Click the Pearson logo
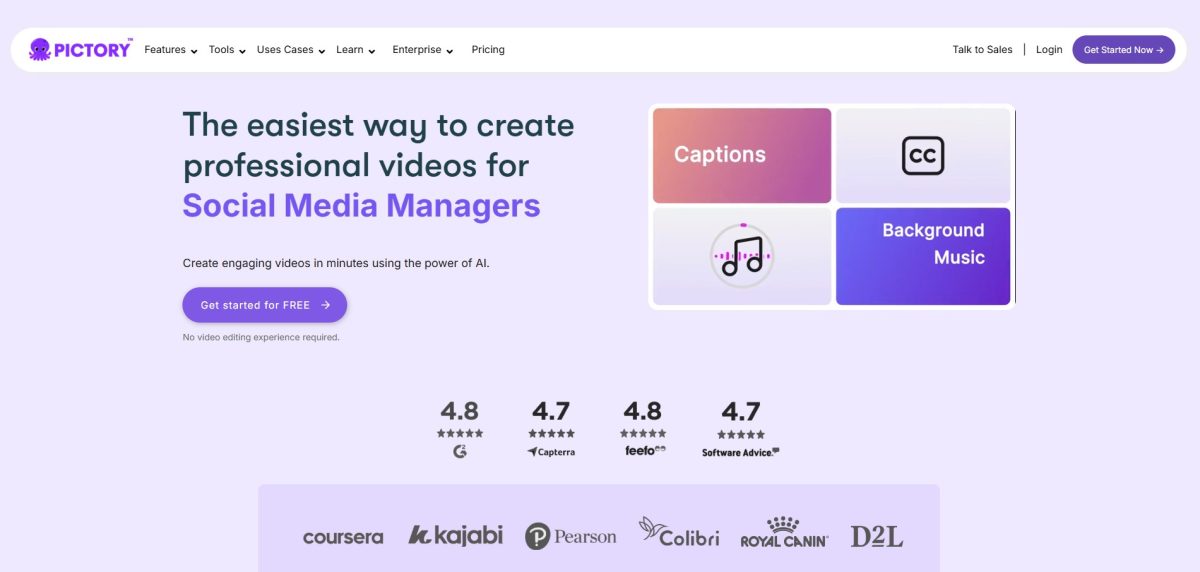 point(571,536)
